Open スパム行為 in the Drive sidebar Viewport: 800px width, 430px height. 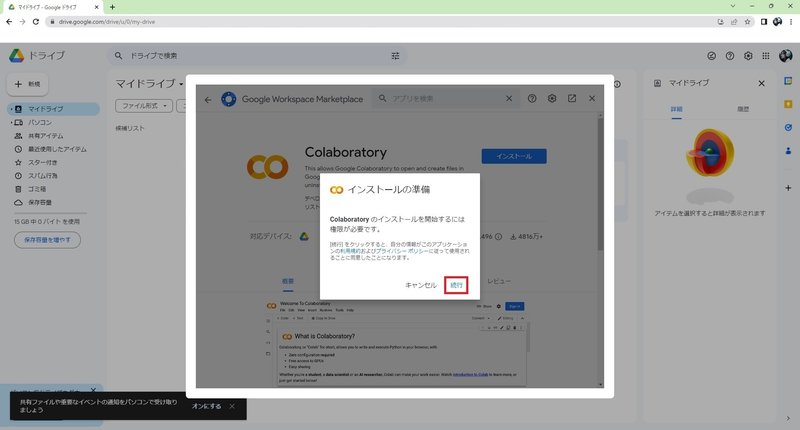[x=42, y=175]
